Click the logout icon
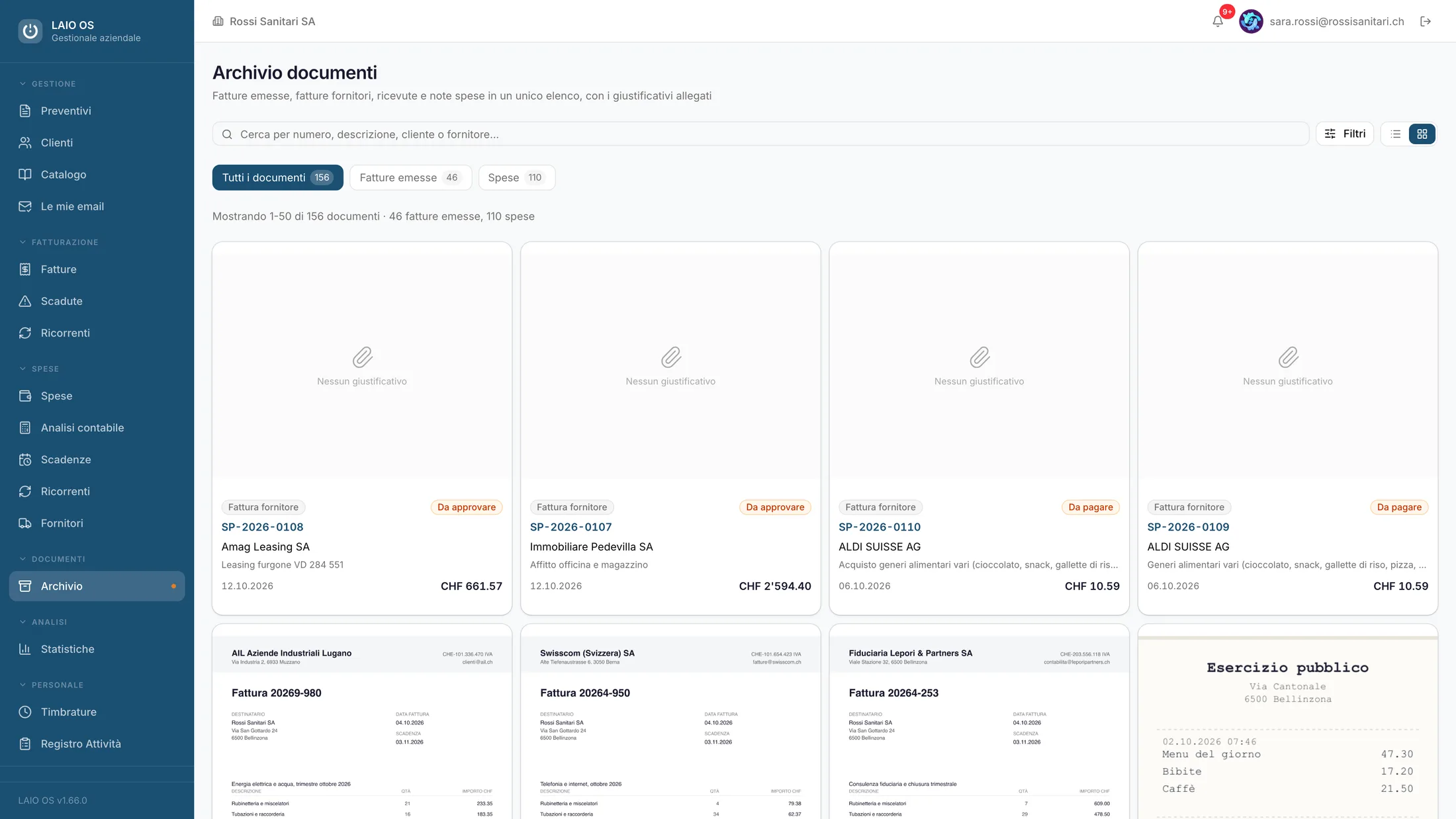Image resolution: width=1456 pixels, height=819 pixels. 1426,21
